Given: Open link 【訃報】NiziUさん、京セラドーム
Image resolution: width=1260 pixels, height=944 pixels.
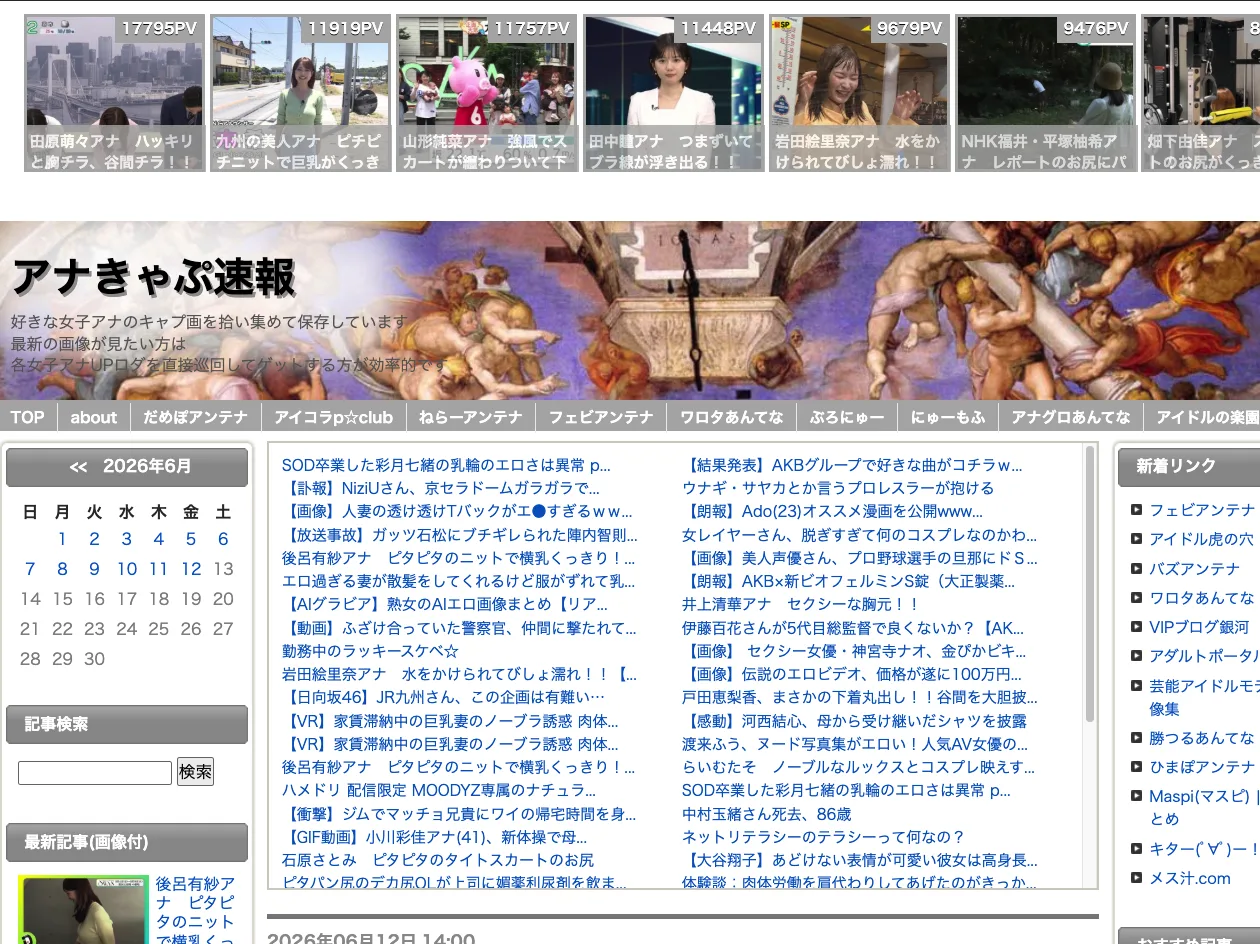Looking at the screenshot, I should [x=441, y=488].
